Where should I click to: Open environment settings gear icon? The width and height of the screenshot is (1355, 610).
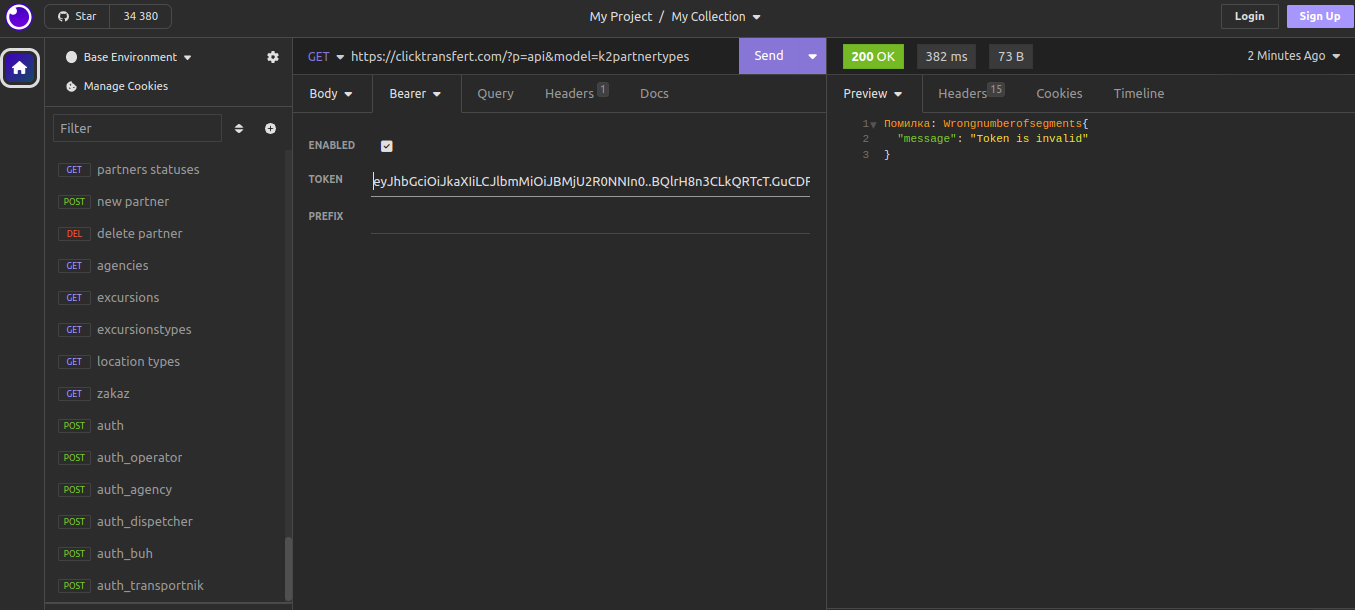(x=273, y=57)
